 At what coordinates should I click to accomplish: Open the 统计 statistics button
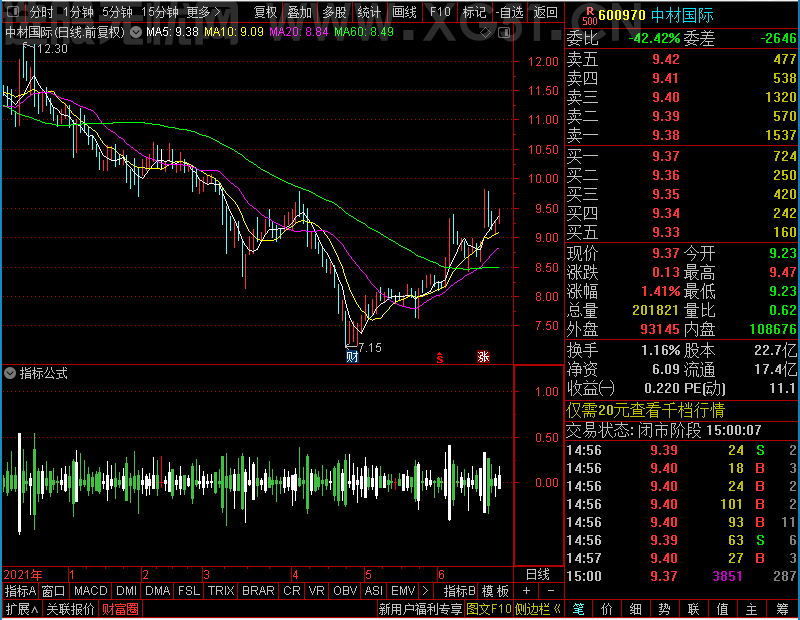[369, 12]
